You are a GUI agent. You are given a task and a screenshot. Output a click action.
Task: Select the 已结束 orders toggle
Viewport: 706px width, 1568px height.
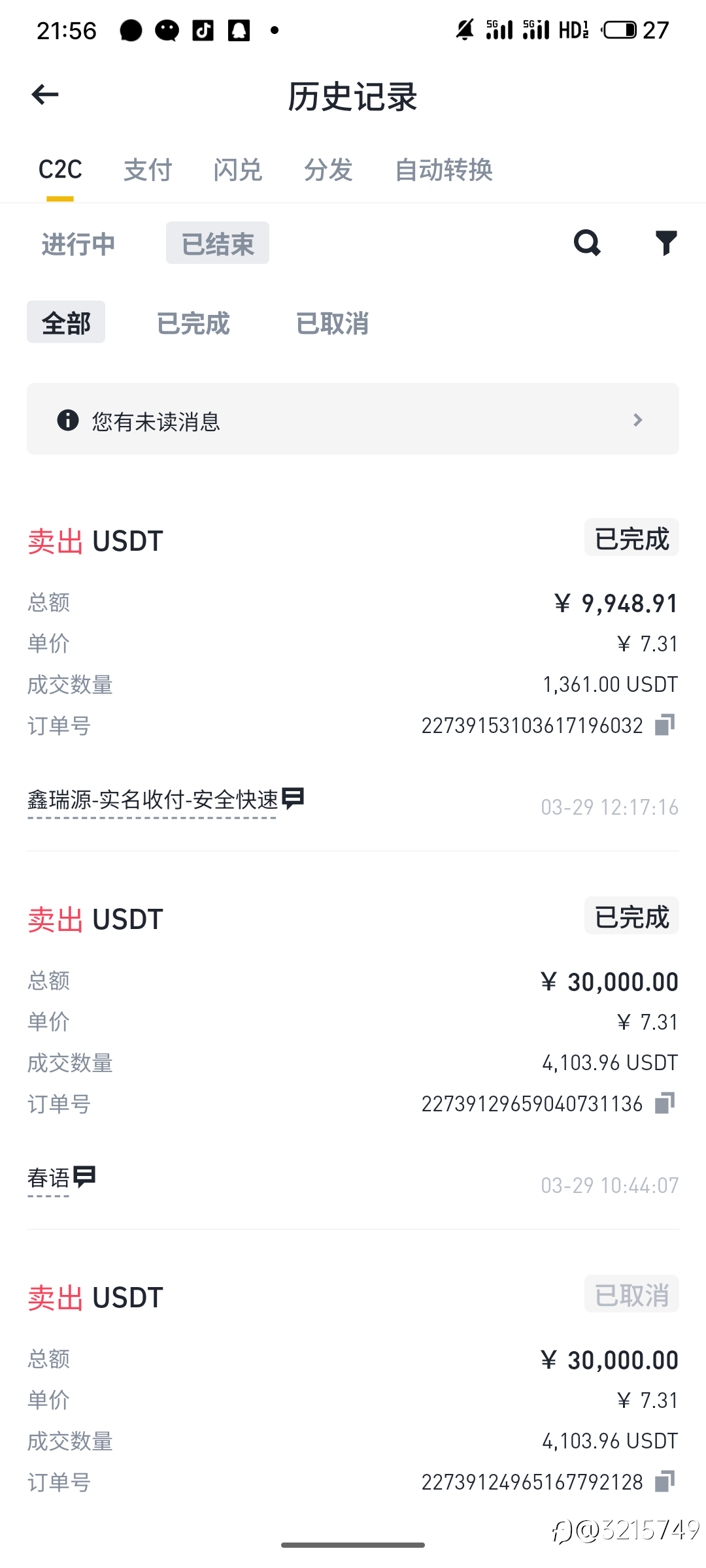[217, 244]
